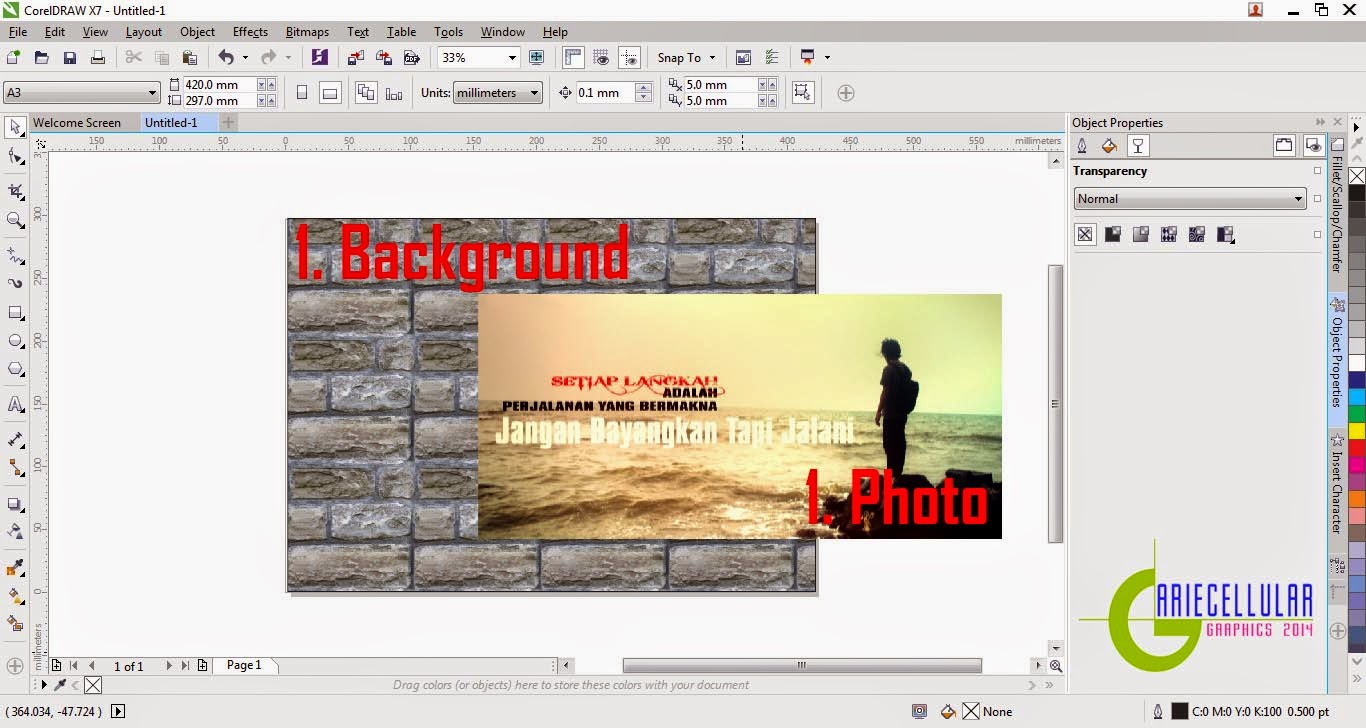
Task: Click the Zoom navigator icon below the scrollbar
Action: (x=1056, y=666)
